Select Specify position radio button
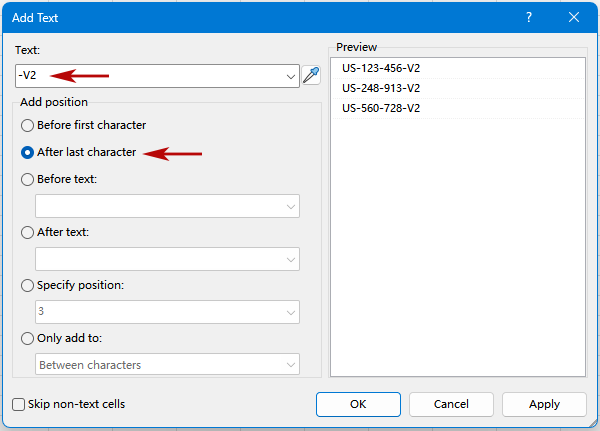 (x=27, y=286)
